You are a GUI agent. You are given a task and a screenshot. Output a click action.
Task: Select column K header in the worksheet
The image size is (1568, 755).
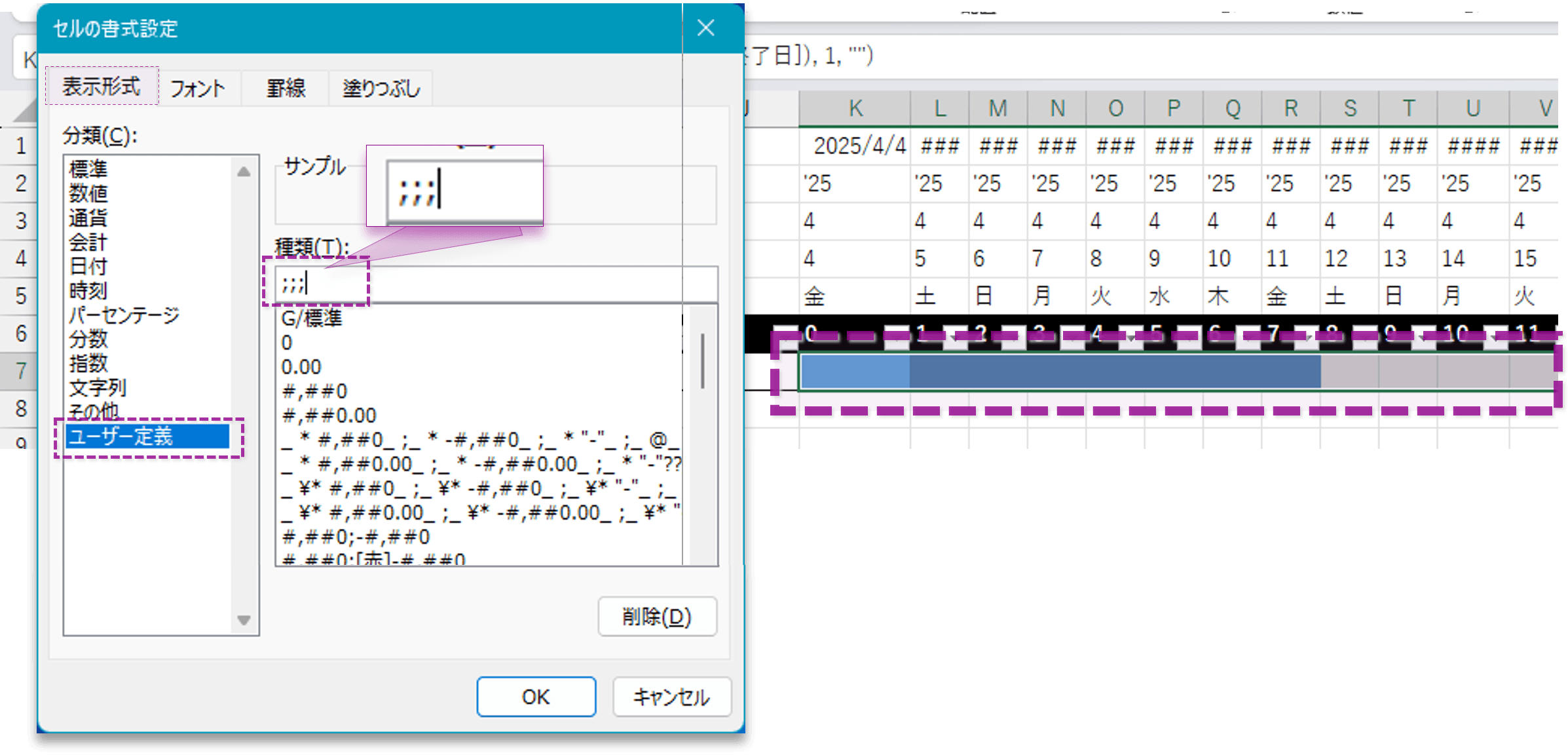855,107
